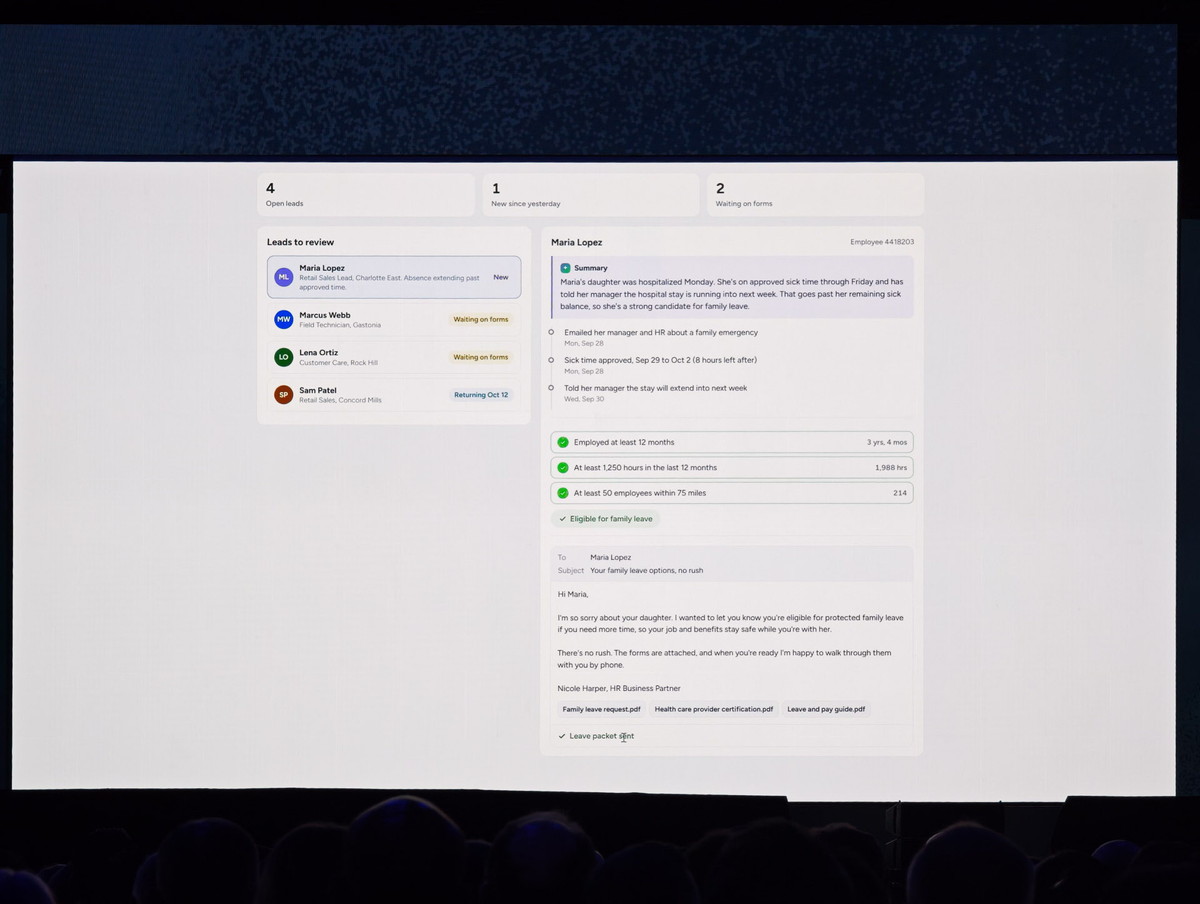Click Waiting on forms badge for Marcus Webb
This screenshot has height=904, width=1200.
pyautogui.click(x=481, y=319)
